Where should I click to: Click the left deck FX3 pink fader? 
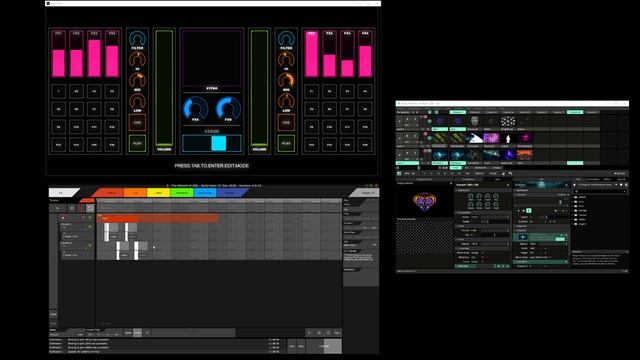94,54
